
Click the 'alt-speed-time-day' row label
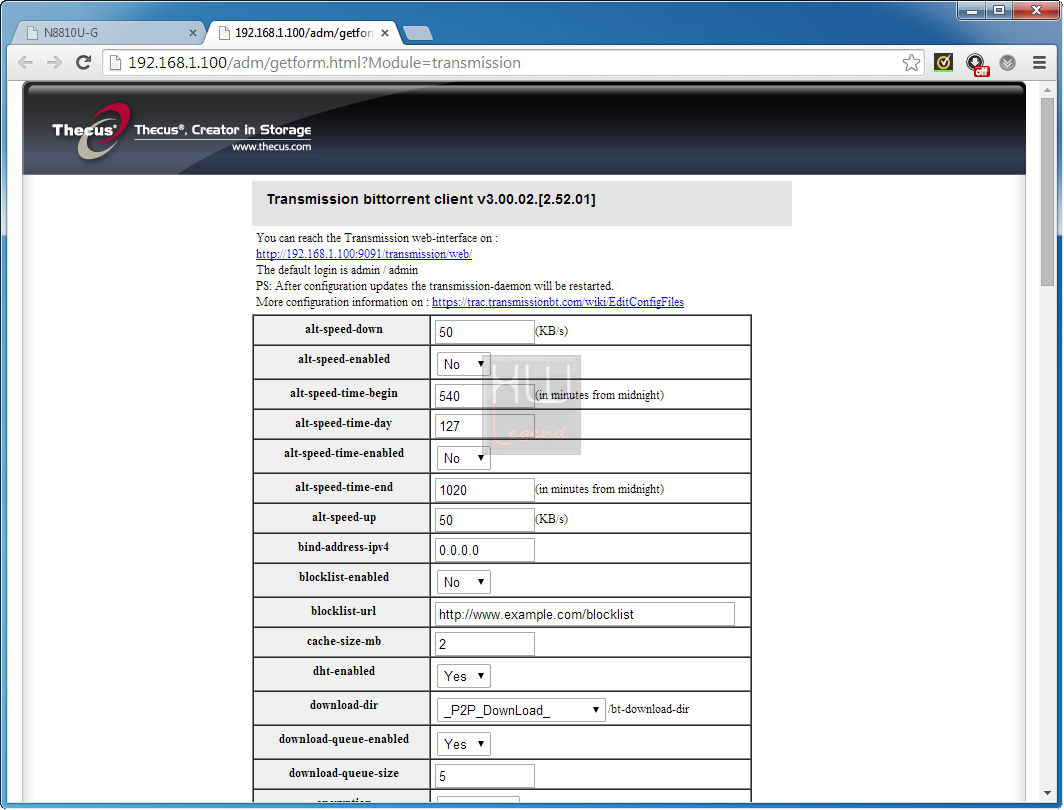click(343, 423)
